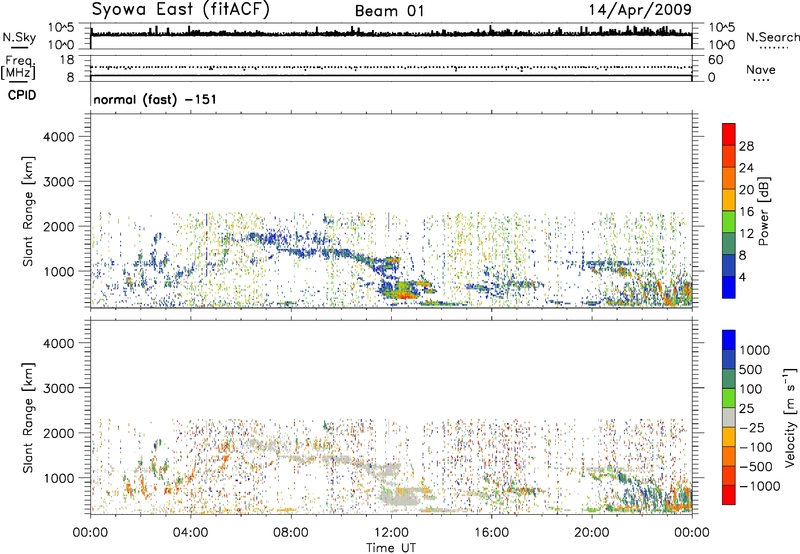800x554 pixels.
Task: Click 'Slant Range [km]' on the power panel
Action: [28, 211]
